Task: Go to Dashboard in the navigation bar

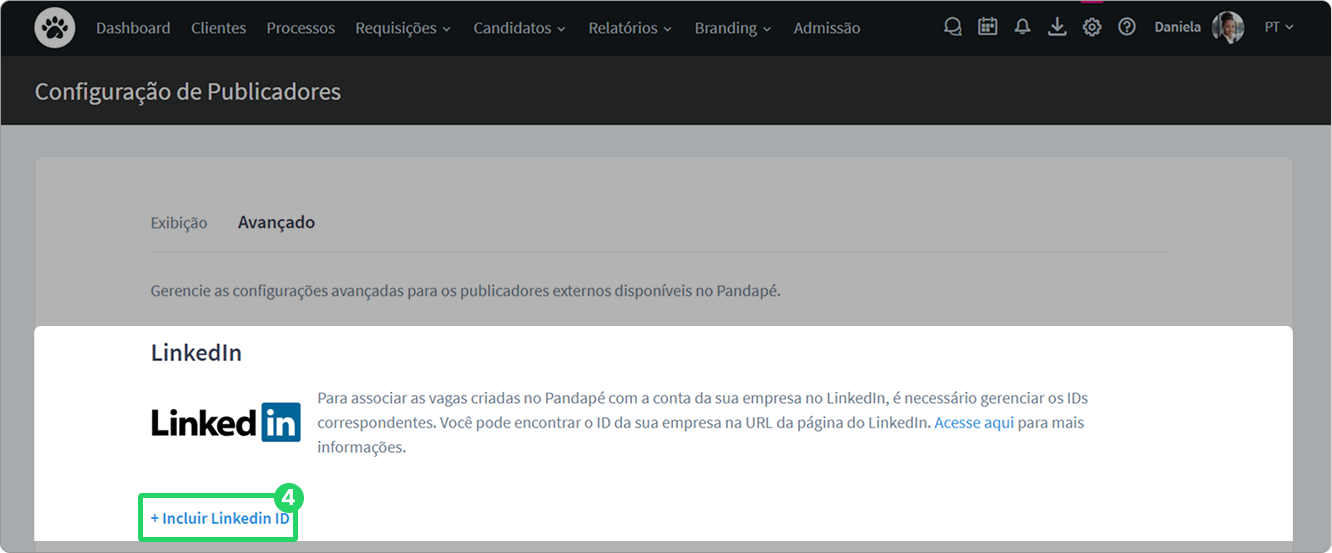Action: pos(133,28)
